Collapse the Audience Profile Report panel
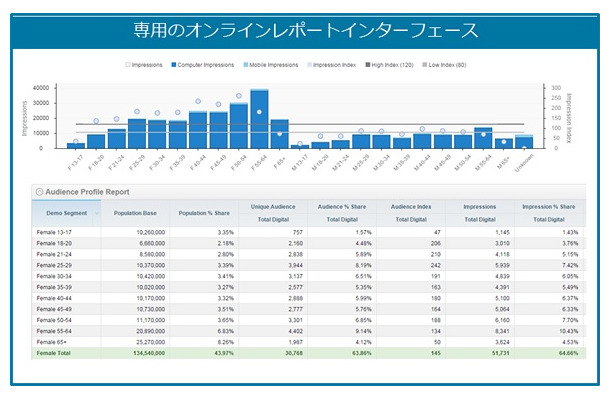This screenshot has width=610, height=400. point(39,192)
